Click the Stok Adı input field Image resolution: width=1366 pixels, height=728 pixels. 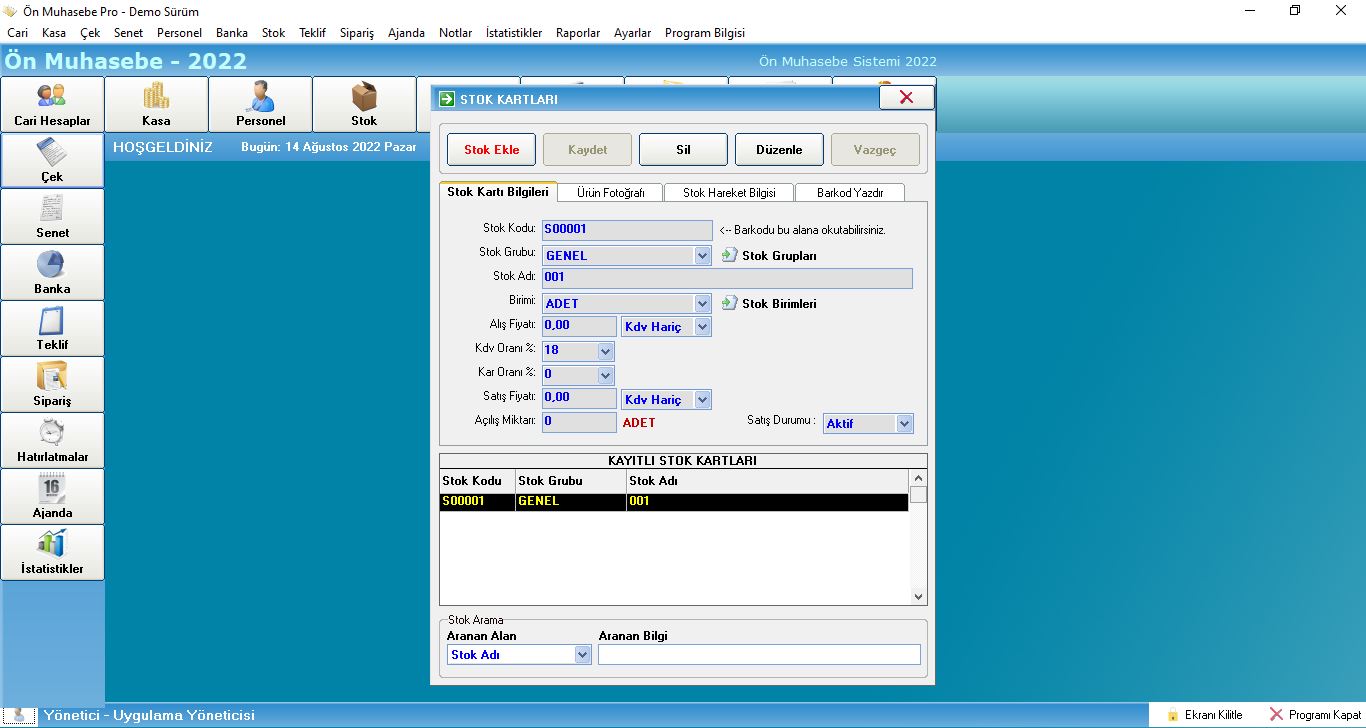coord(727,278)
